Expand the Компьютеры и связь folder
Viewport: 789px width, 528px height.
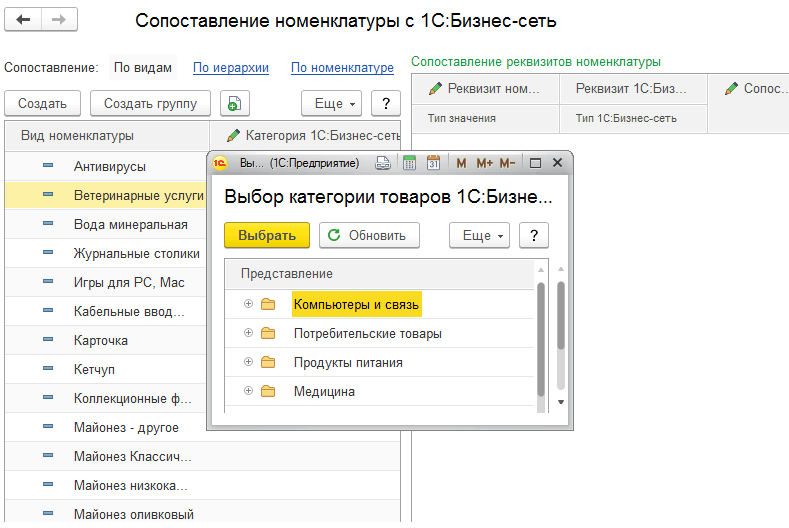(248, 304)
